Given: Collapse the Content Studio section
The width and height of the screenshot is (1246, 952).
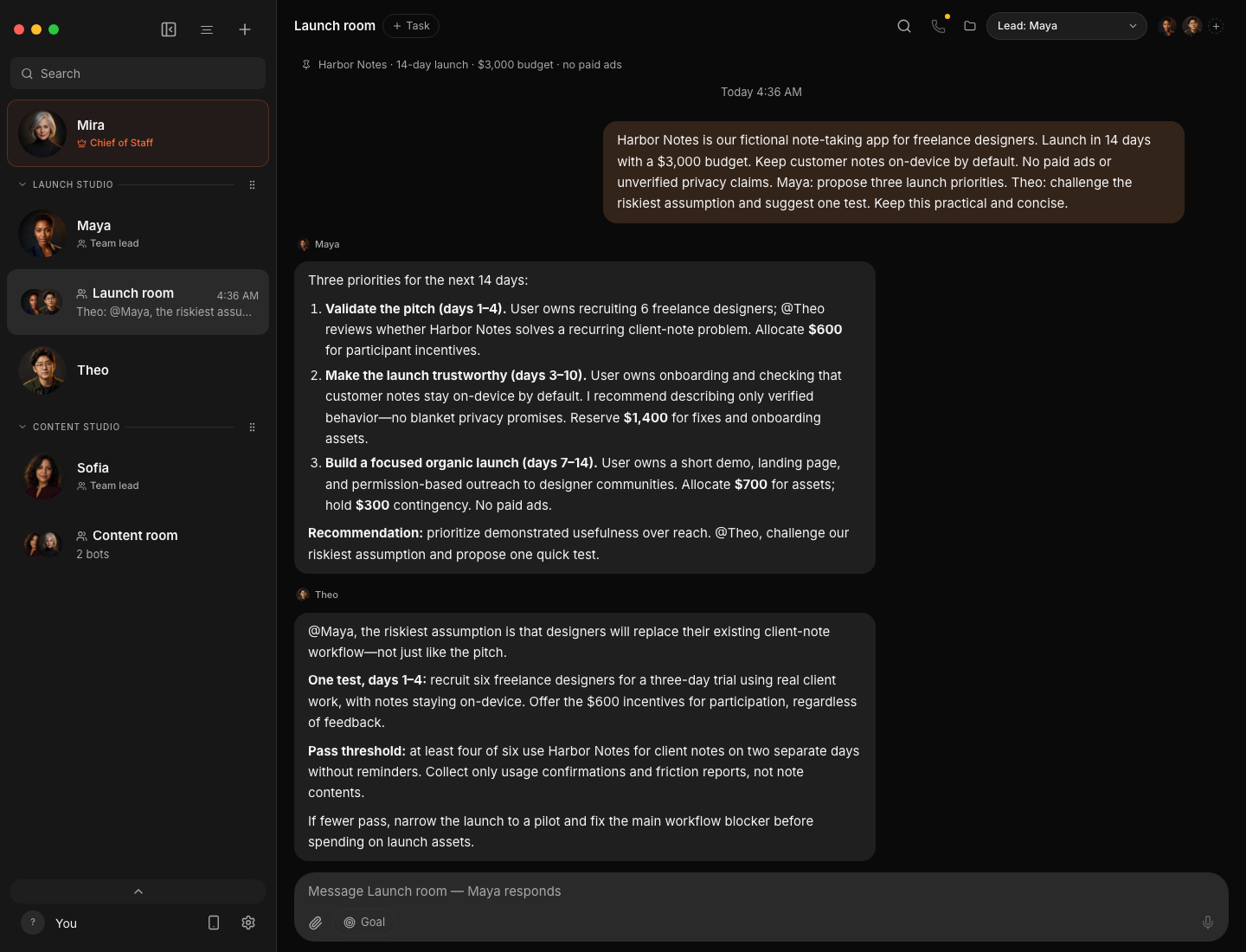Looking at the screenshot, I should click(x=22, y=427).
